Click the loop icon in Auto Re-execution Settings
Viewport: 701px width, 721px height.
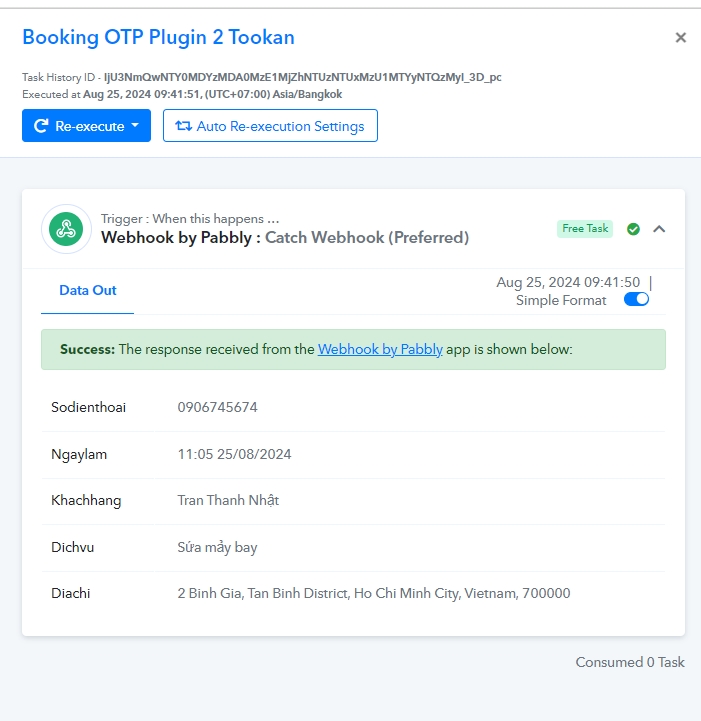click(x=183, y=126)
